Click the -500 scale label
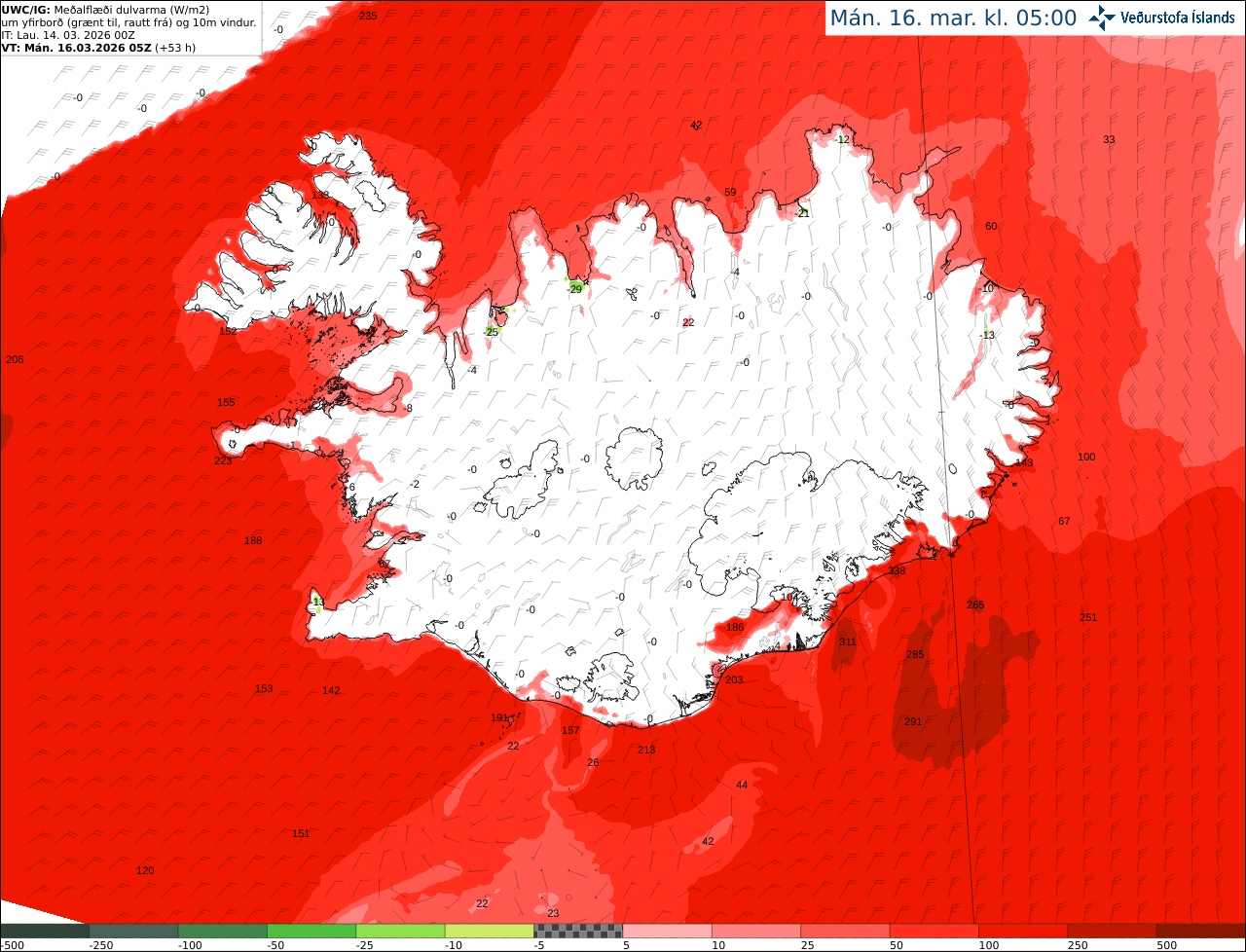This screenshot has height=952, width=1246. point(13,945)
